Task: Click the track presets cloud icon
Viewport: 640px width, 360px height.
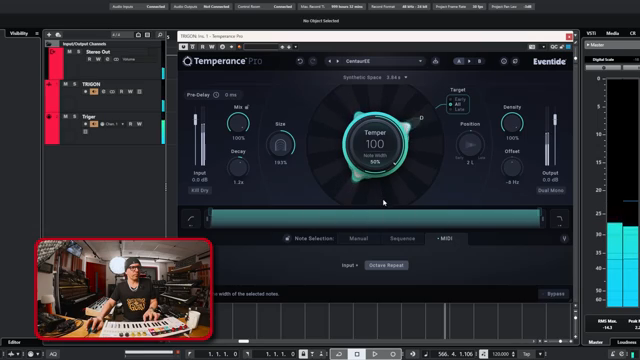Action: click(x=58, y=35)
